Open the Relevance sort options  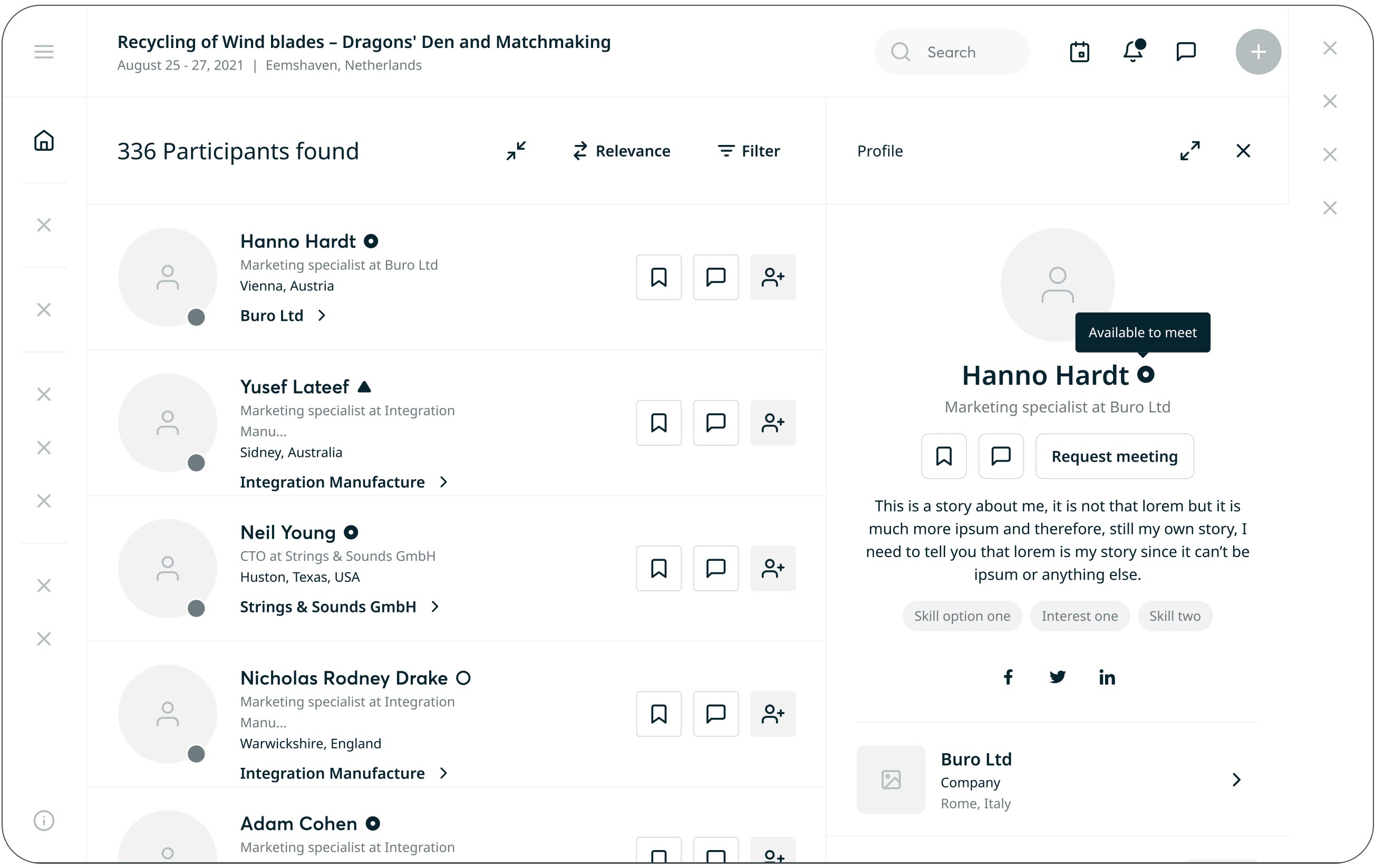[622, 151]
